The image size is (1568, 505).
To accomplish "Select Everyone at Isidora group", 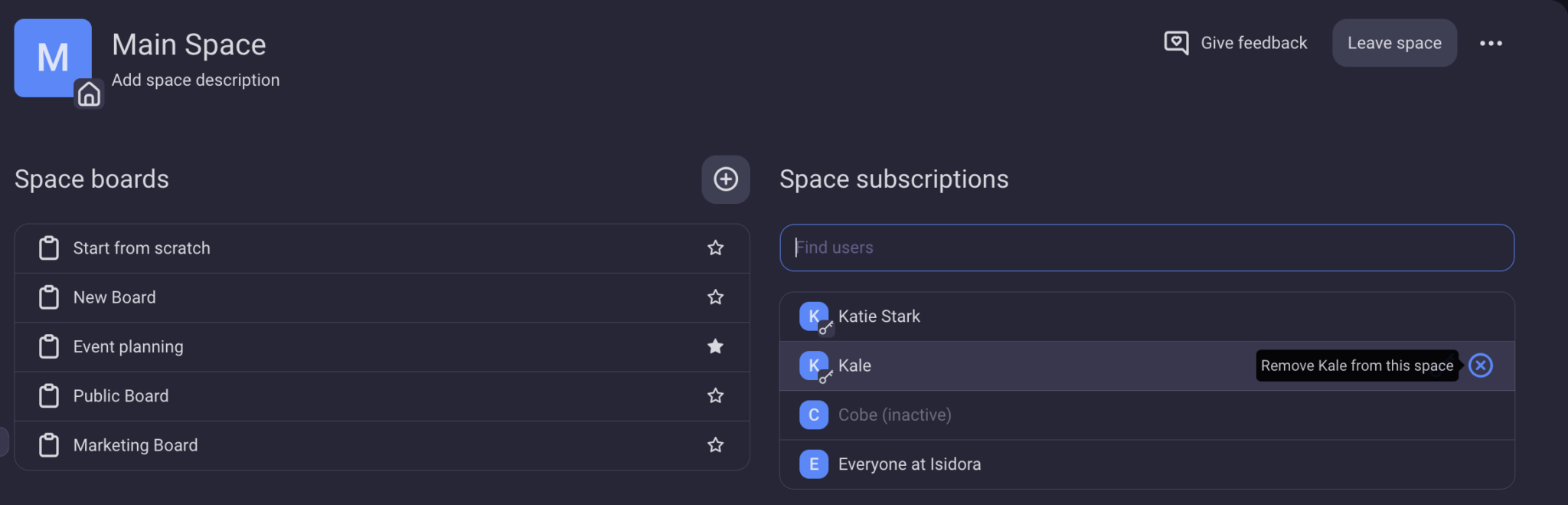I will [x=1147, y=464].
